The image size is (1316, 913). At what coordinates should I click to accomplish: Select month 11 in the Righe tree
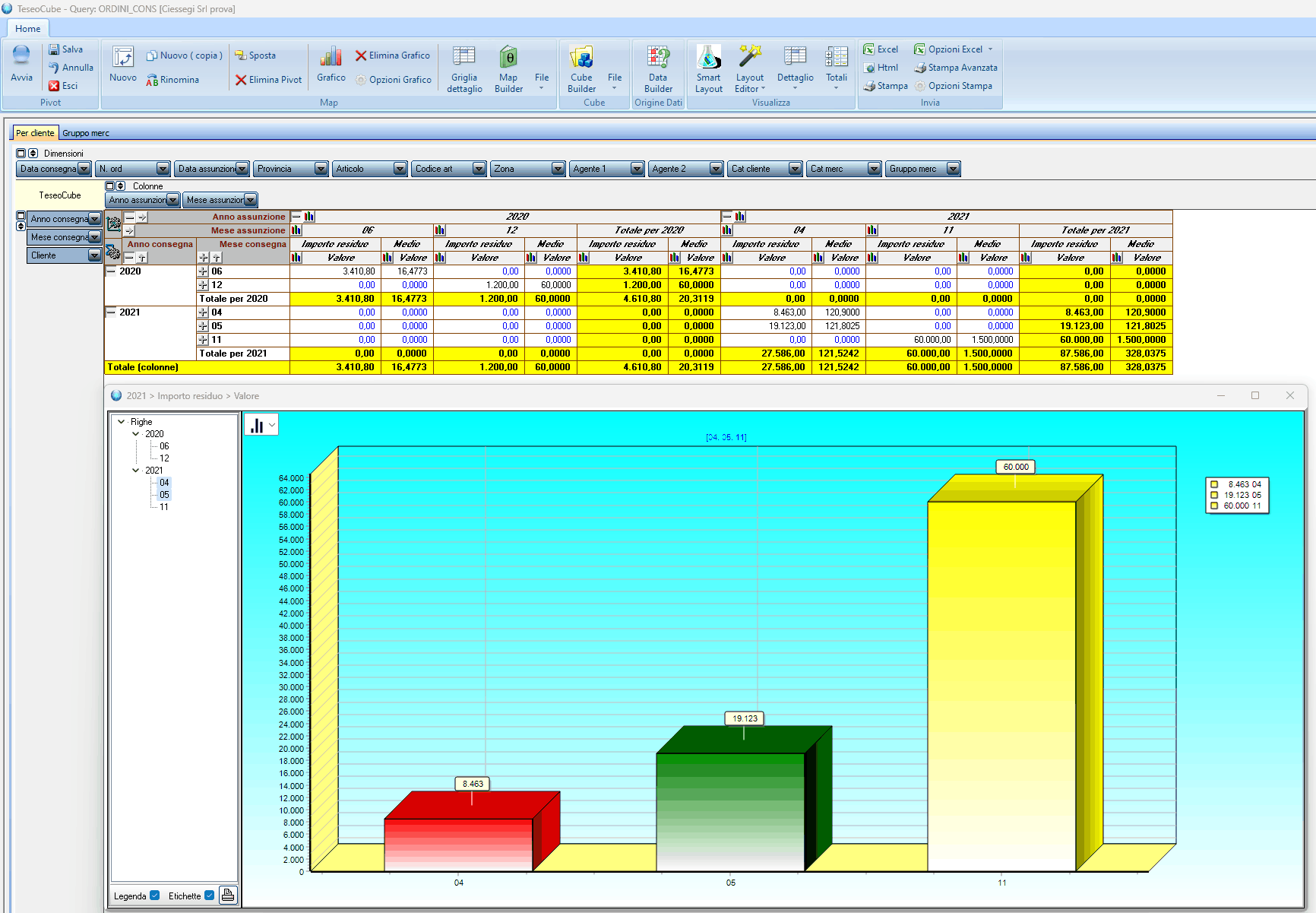(x=164, y=507)
